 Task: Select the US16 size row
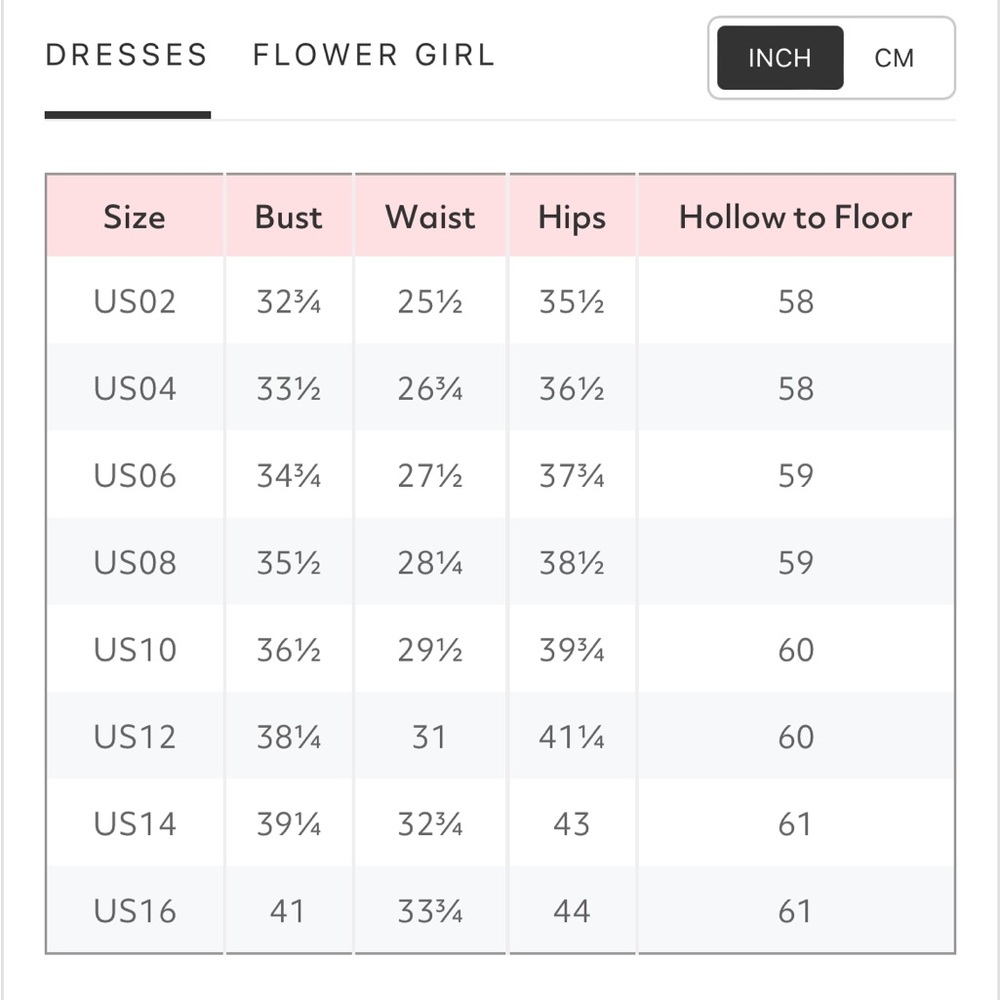pos(501,910)
